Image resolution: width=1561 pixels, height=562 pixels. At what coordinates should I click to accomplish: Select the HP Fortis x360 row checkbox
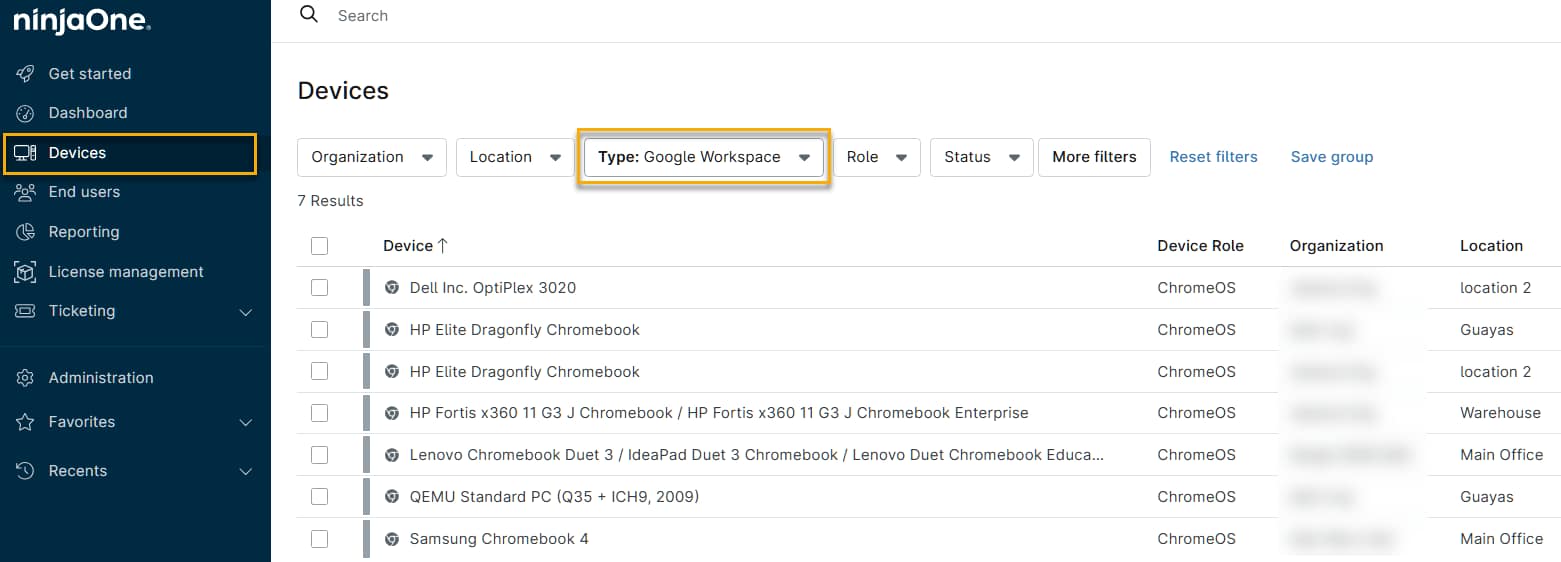(319, 413)
